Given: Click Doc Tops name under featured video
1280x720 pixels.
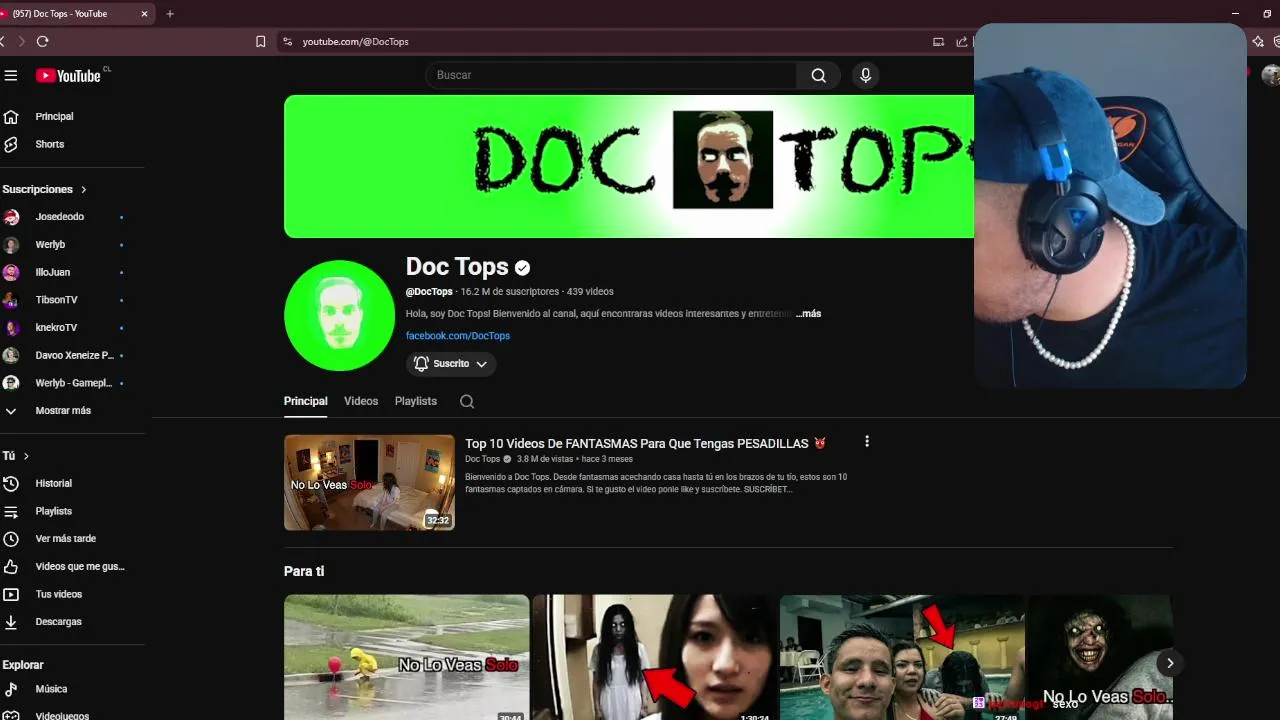Looking at the screenshot, I should 482,459.
